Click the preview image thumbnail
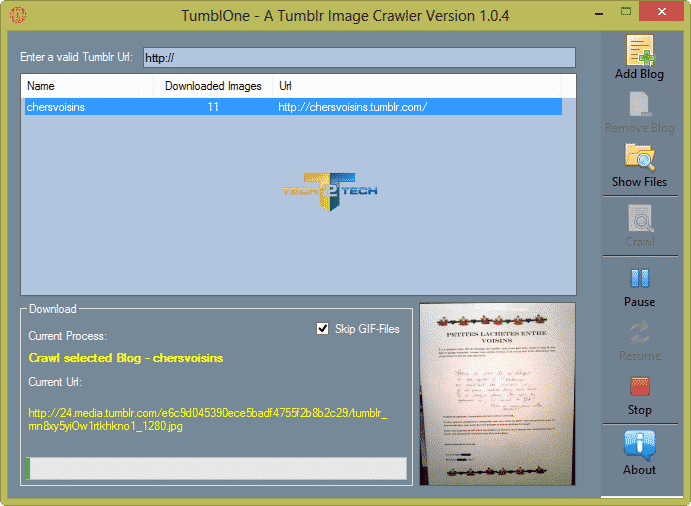Image resolution: width=691 pixels, height=506 pixels. 497,392
